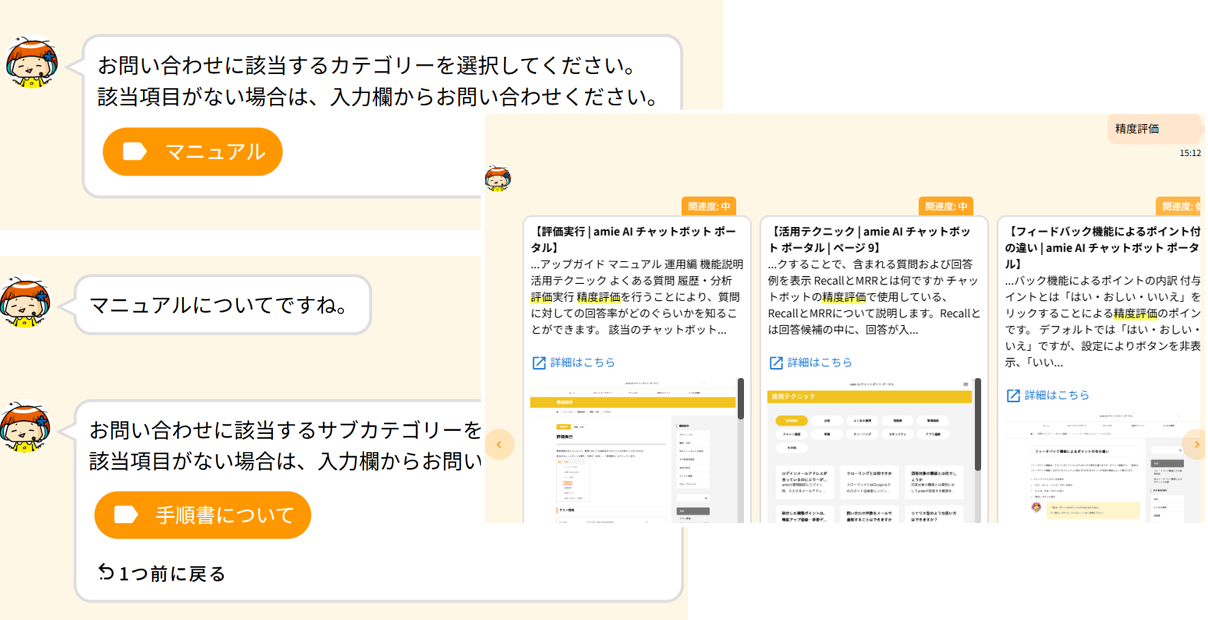The height and width of the screenshot is (620, 1208).
Task: Click the tag icon on the 手順書について button
Action: [x=126, y=514]
